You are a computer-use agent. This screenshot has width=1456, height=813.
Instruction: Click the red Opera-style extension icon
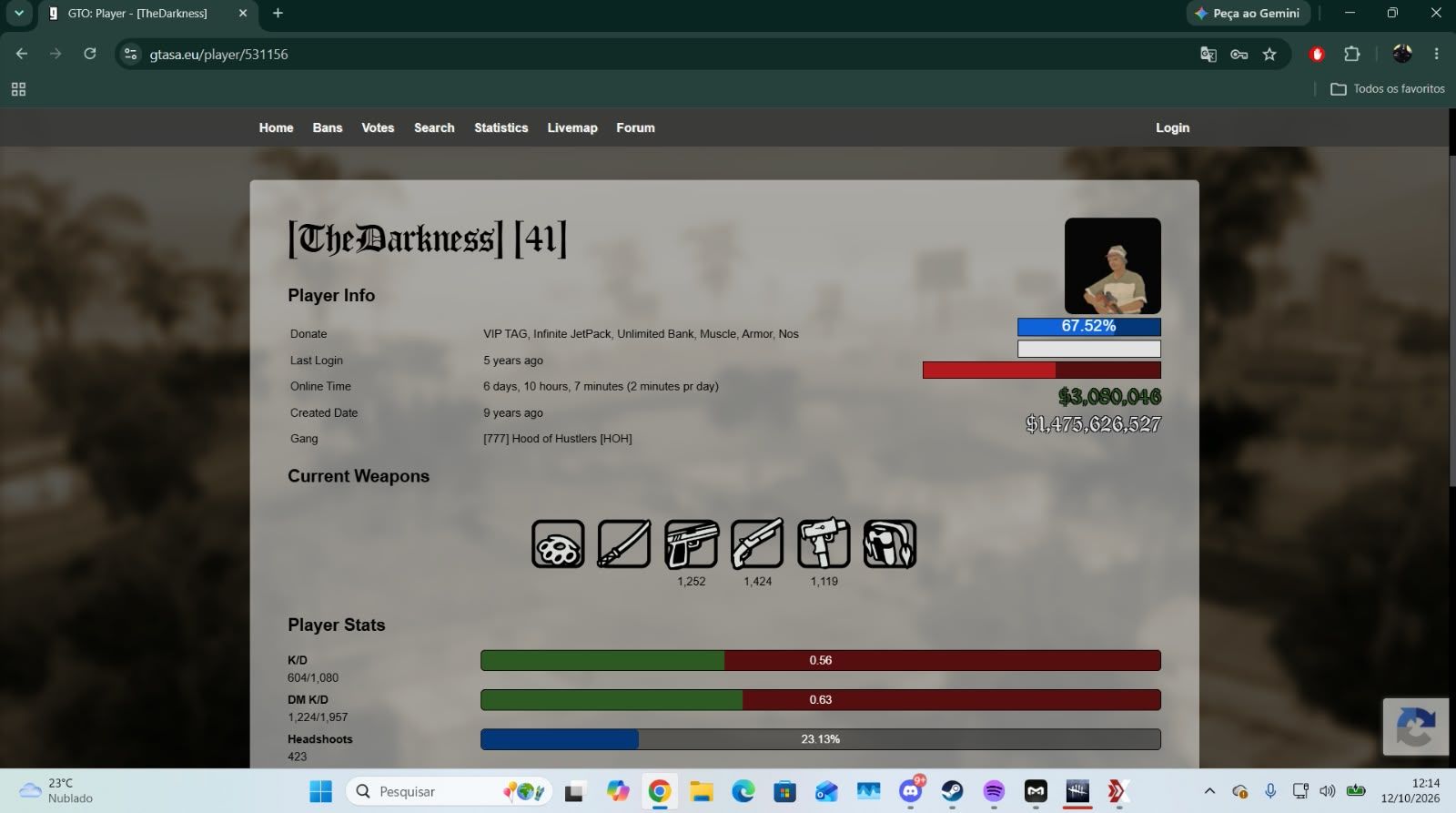pyautogui.click(x=1317, y=55)
